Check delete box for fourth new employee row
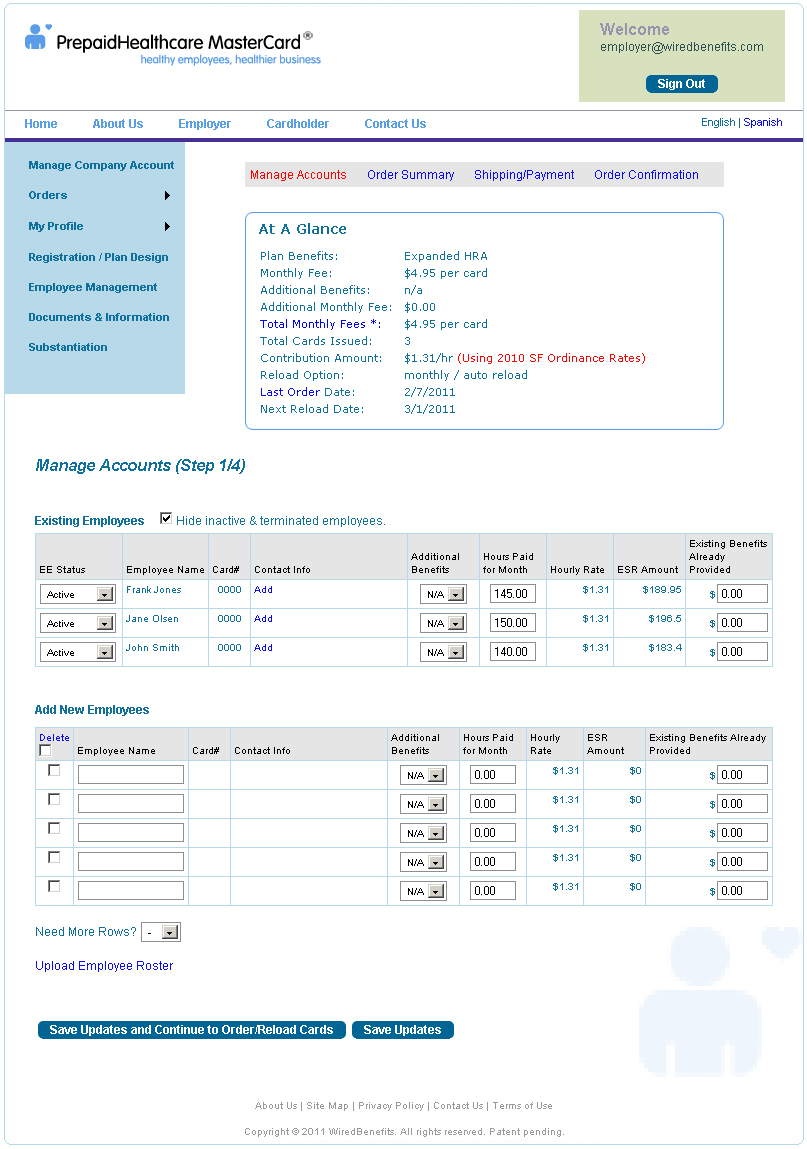 [54, 857]
